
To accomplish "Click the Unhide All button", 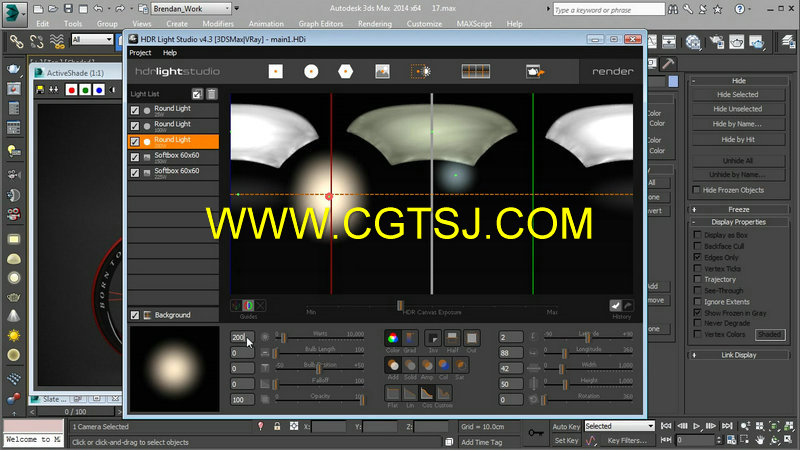I will click(738, 160).
